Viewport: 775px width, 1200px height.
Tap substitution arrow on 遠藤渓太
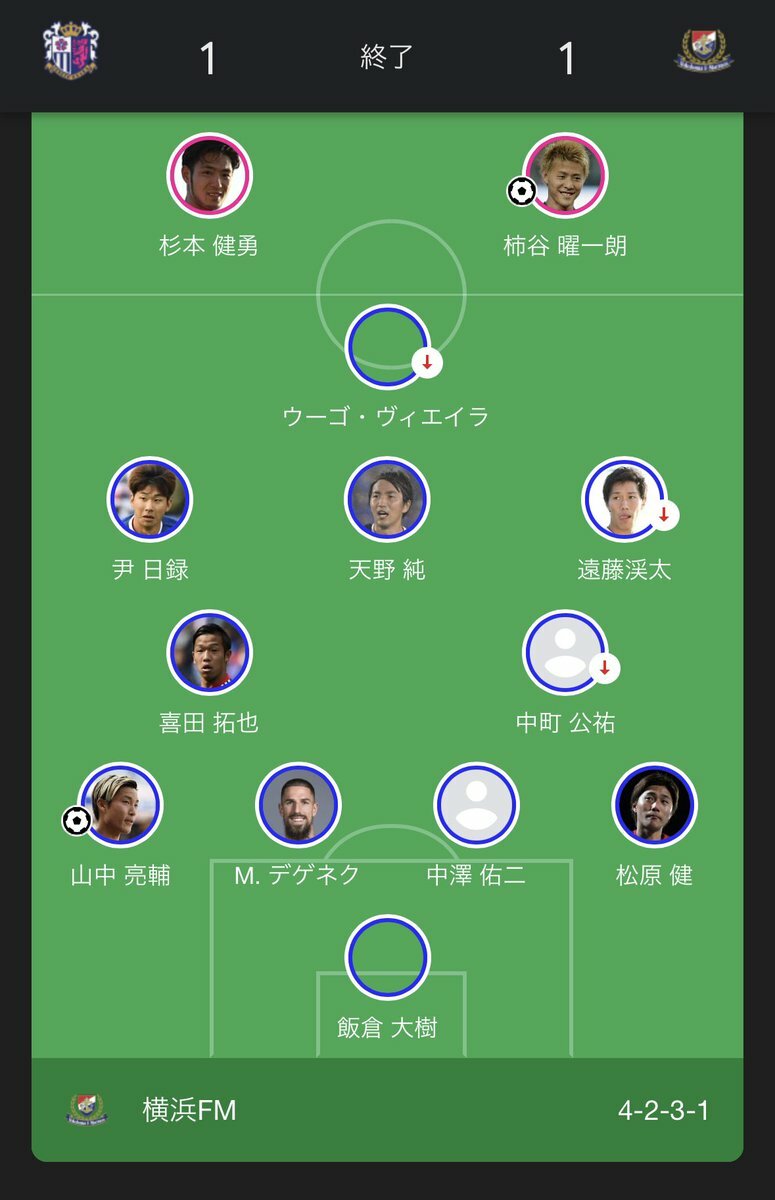pos(663,515)
